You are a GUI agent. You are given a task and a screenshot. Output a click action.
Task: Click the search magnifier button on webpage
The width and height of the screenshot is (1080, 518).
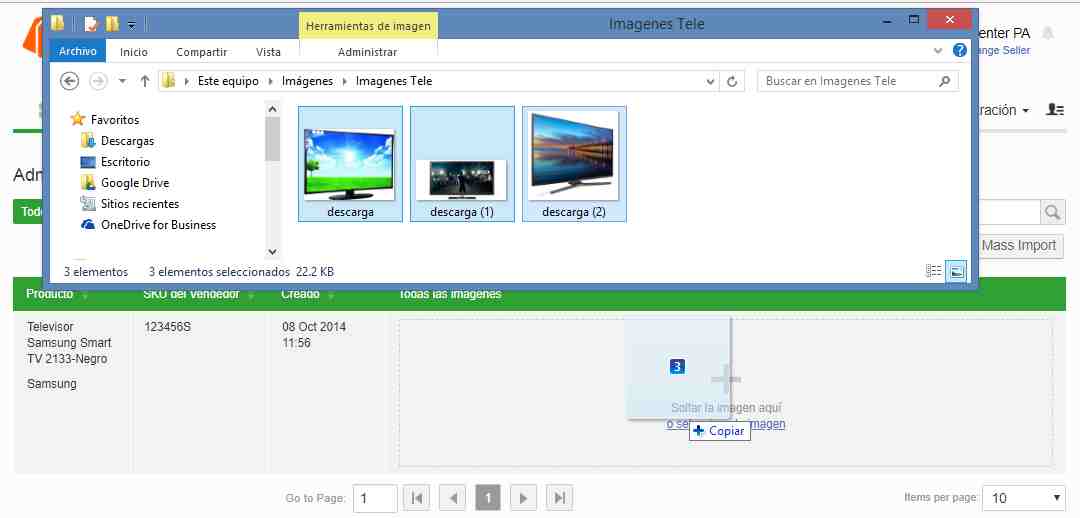pyautogui.click(x=1052, y=212)
